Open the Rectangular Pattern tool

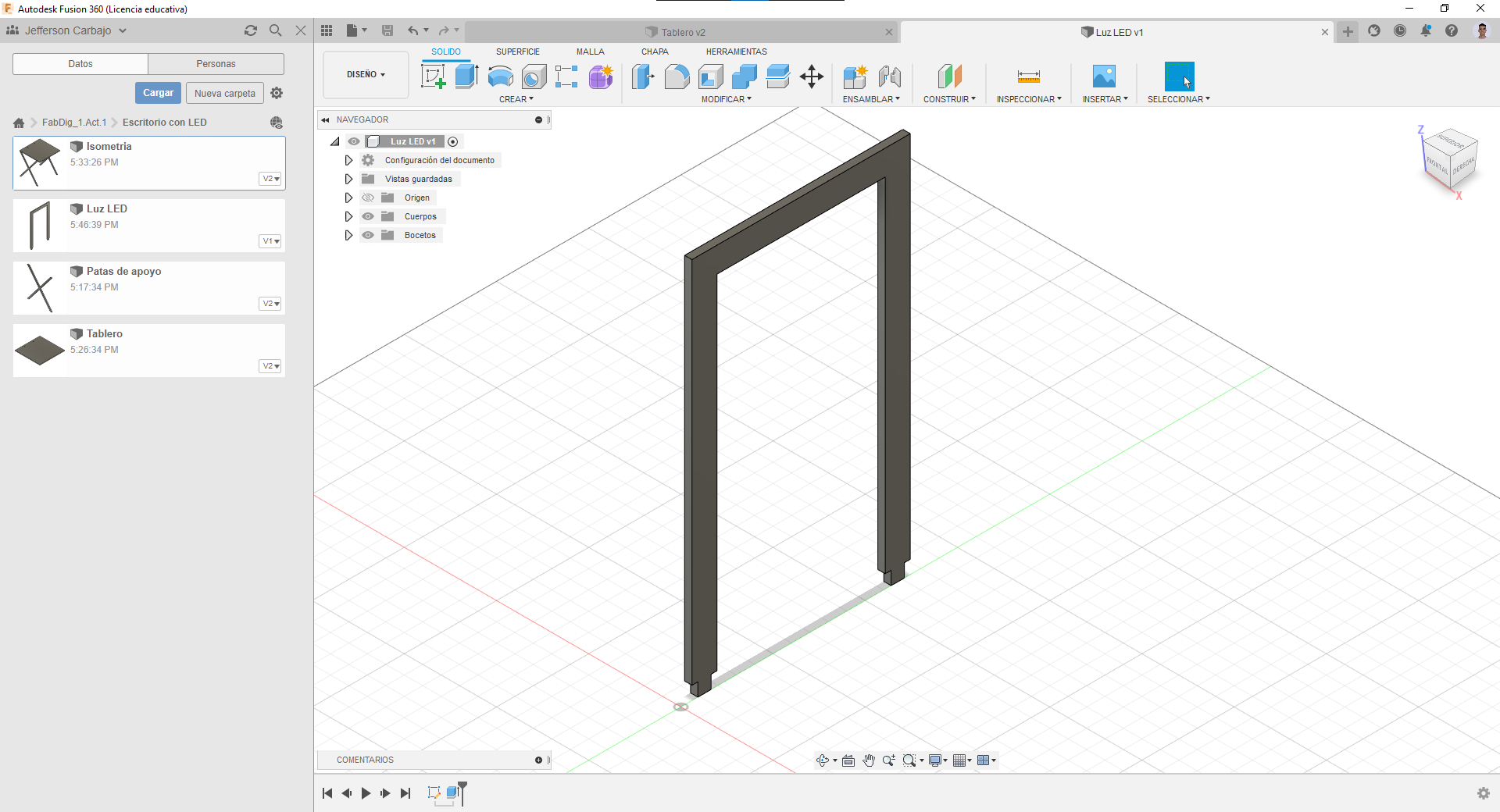[566, 77]
